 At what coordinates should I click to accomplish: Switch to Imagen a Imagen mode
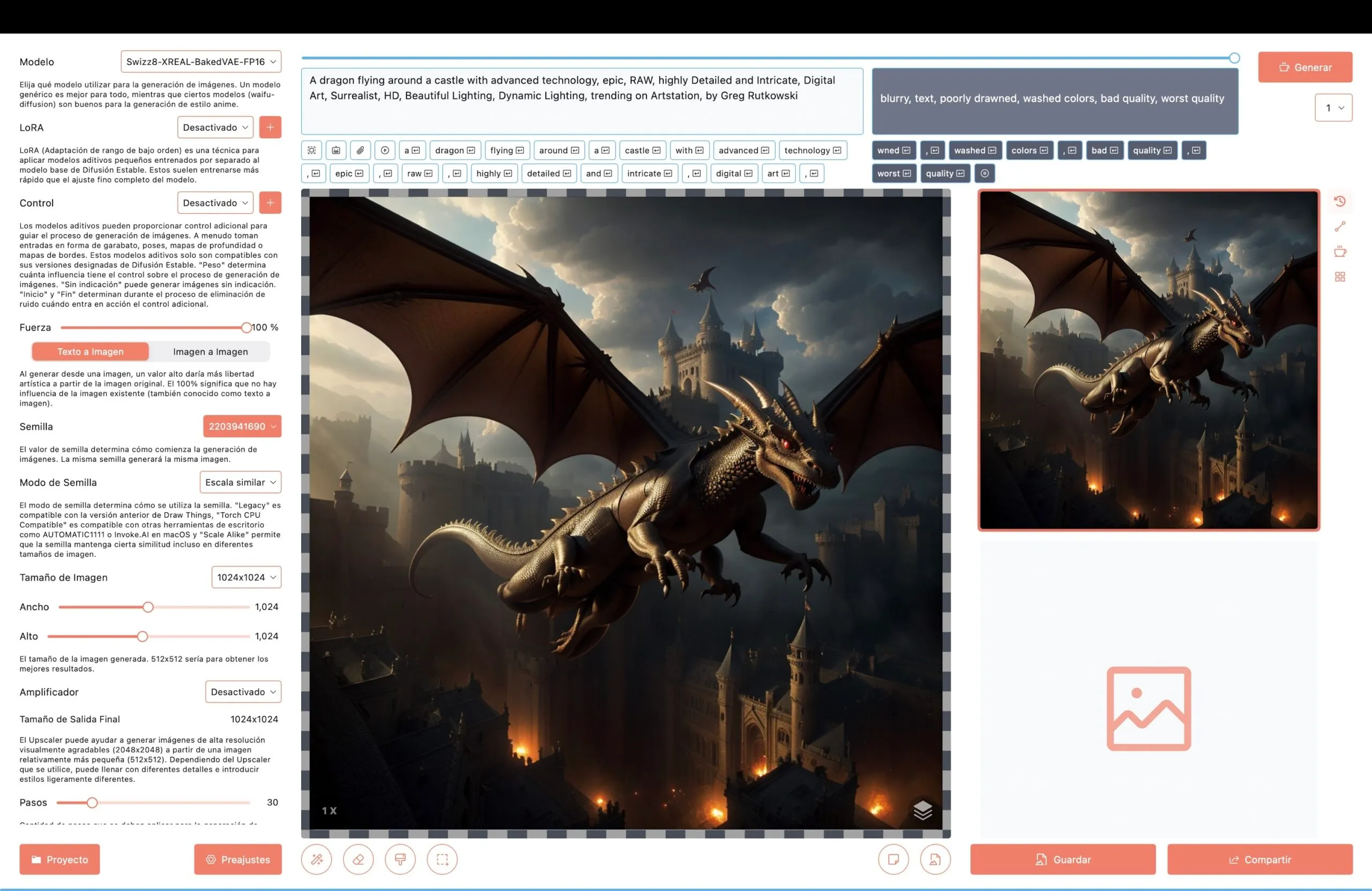pos(211,351)
